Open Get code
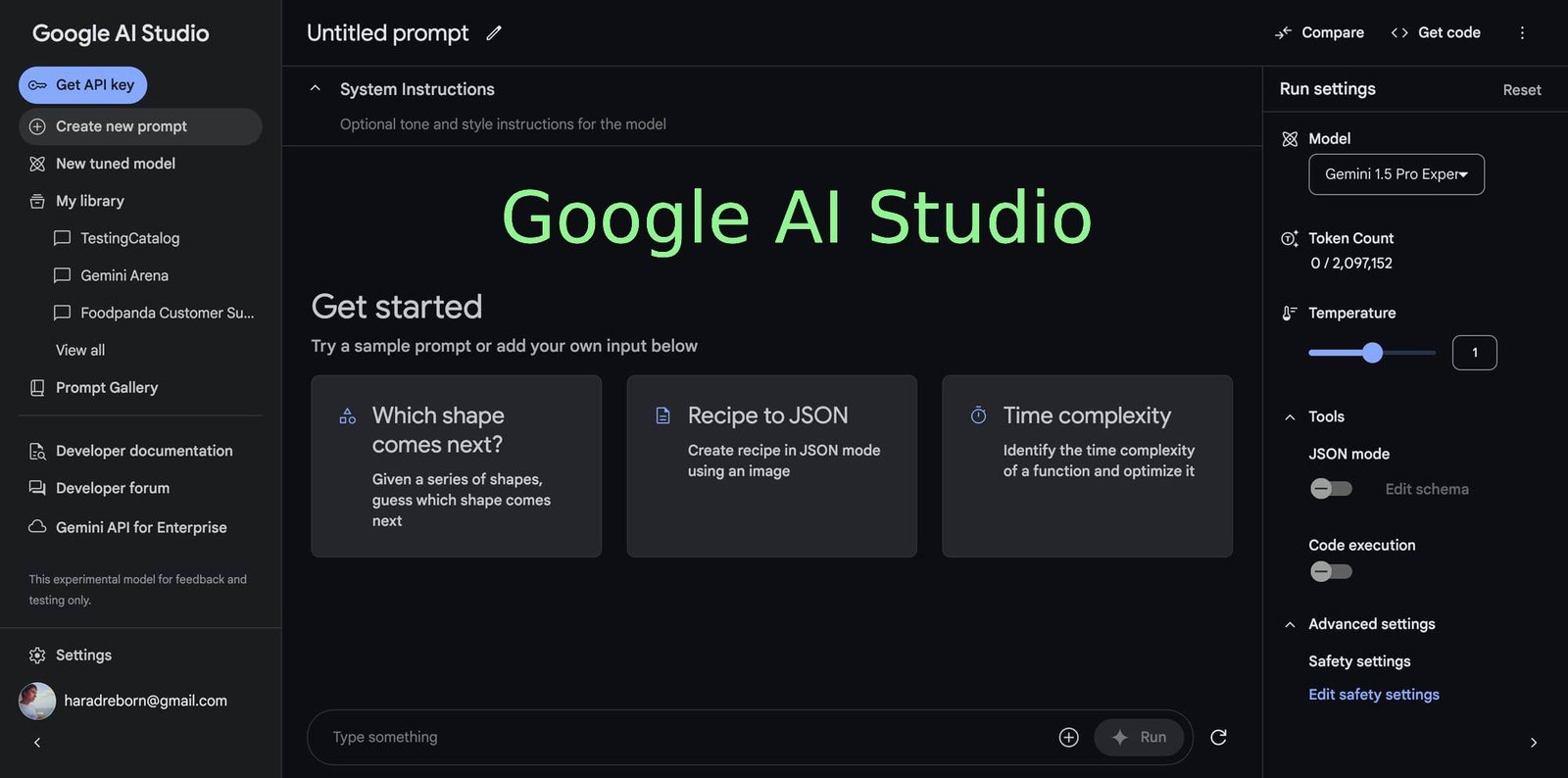 point(1436,32)
